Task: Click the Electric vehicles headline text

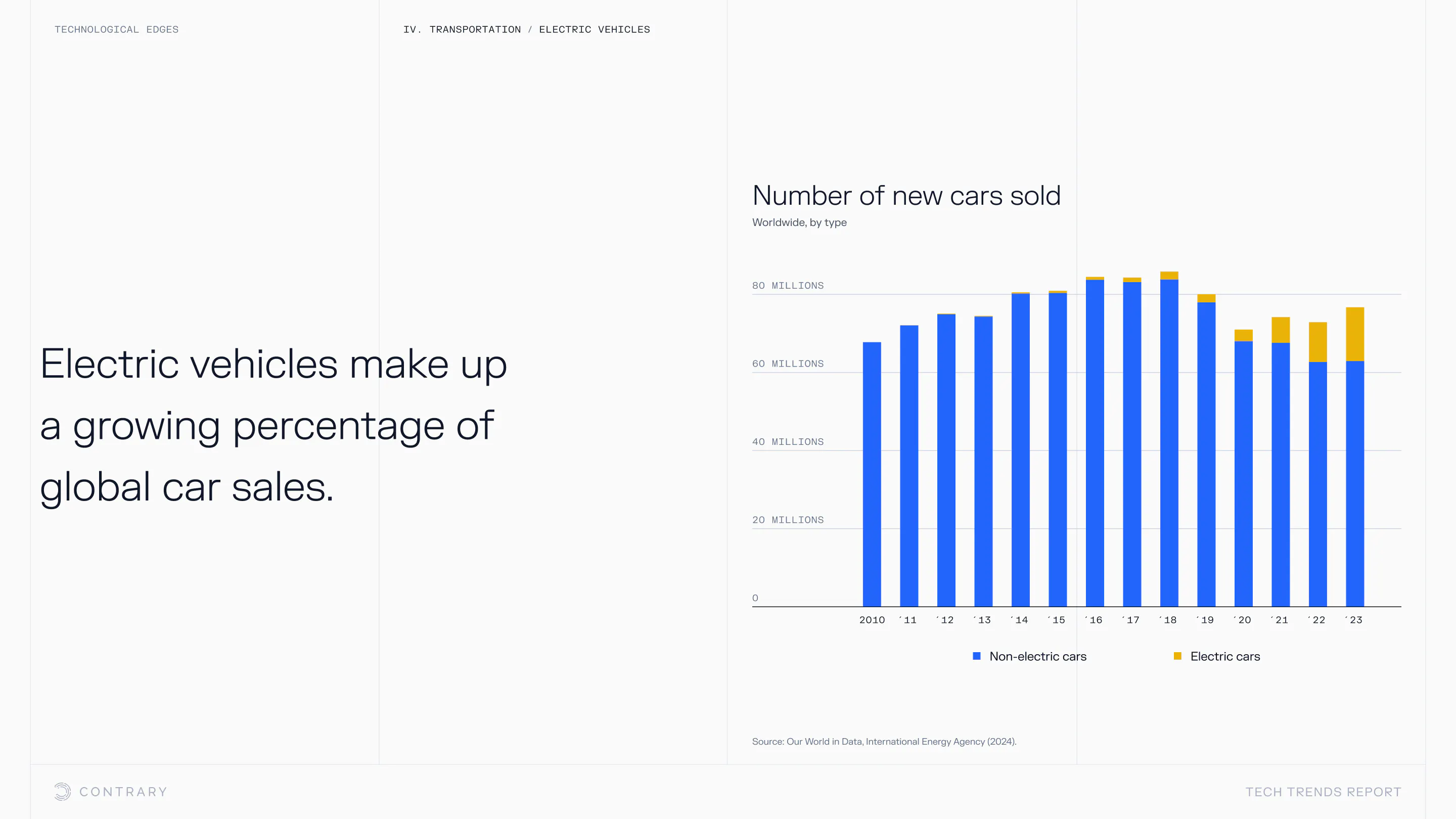Action: [x=274, y=425]
